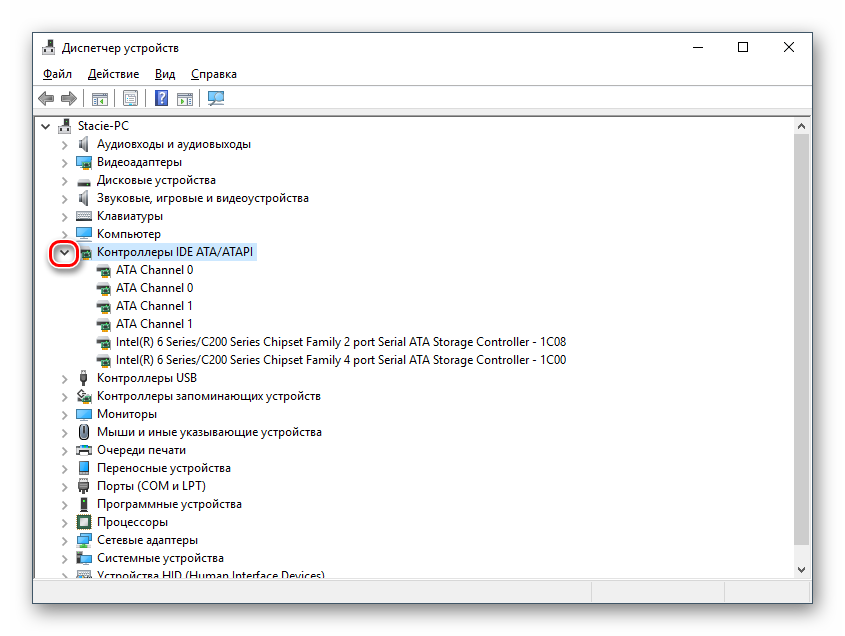Expand Клавиатуры category arrow
Image resolution: width=845 pixels, height=636 pixels.
[x=65, y=217]
